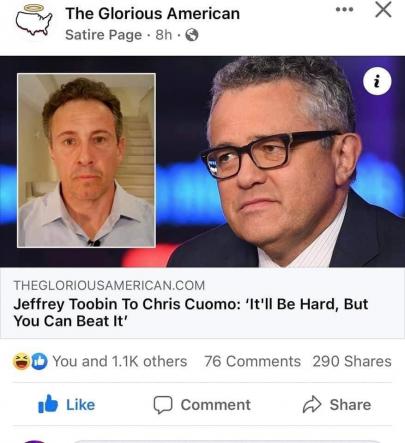Open the three-dots post options menu
The height and width of the screenshot is (443, 405).
(x=344, y=10)
